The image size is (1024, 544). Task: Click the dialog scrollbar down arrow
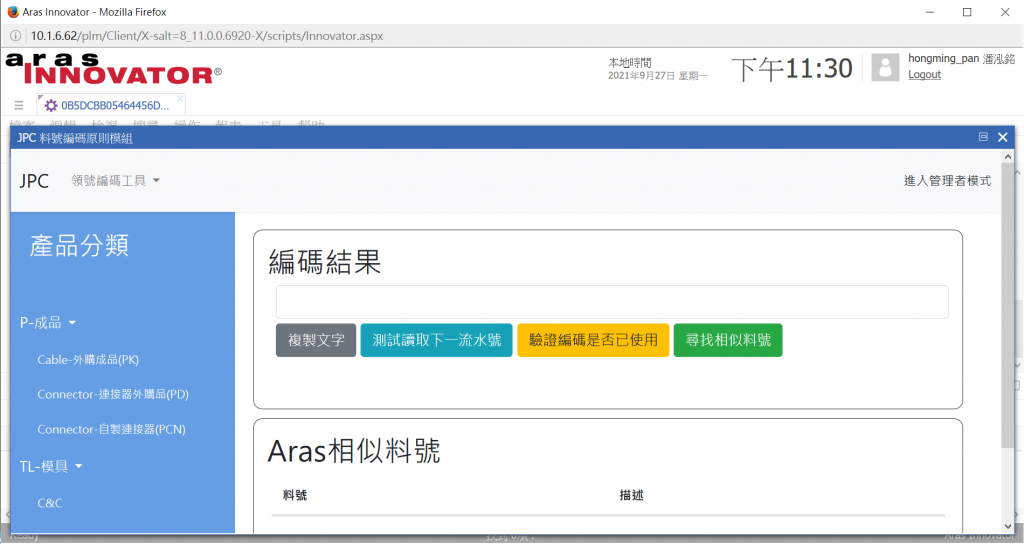coord(1008,526)
